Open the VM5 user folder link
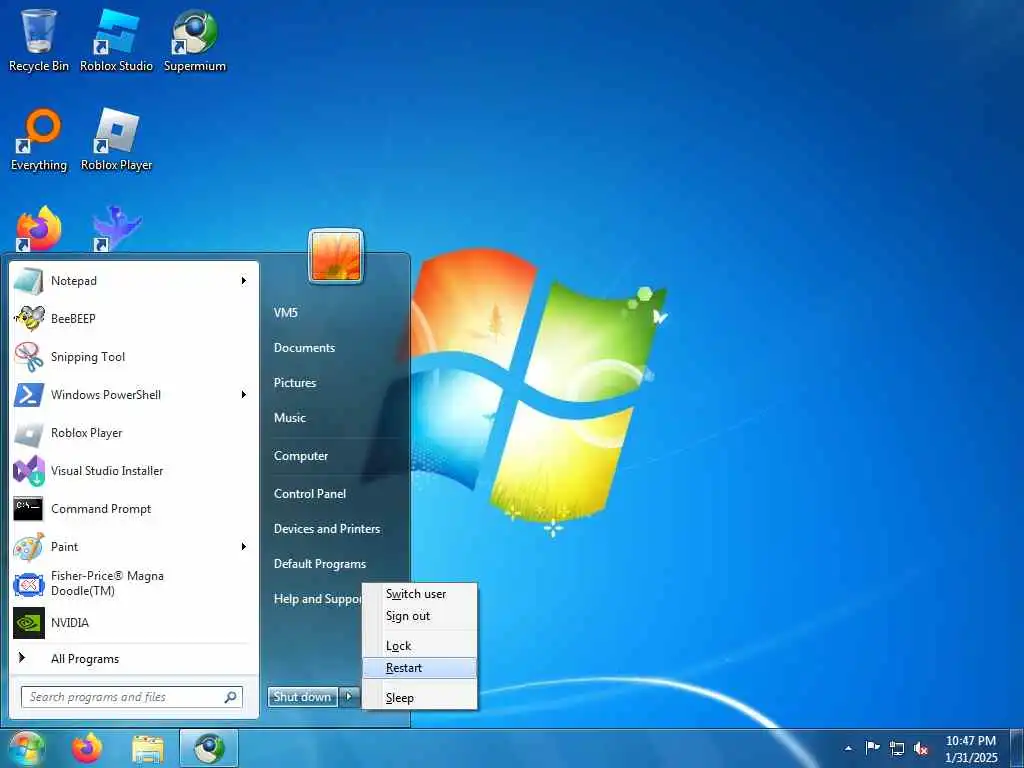Image resolution: width=1024 pixels, height=768 pixels. pyautogui.click(x=286, y=313)
